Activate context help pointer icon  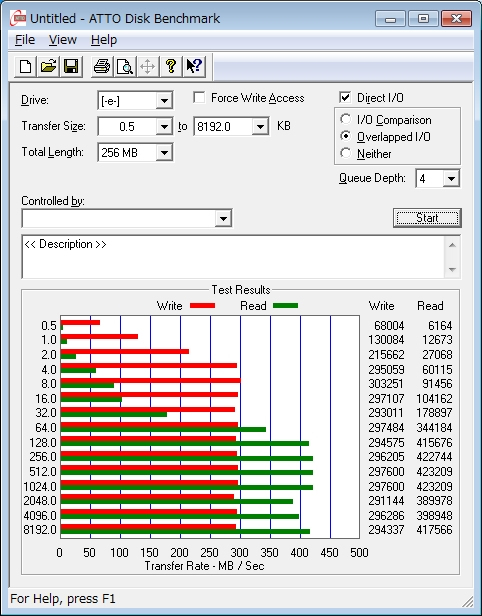[194, 66]
